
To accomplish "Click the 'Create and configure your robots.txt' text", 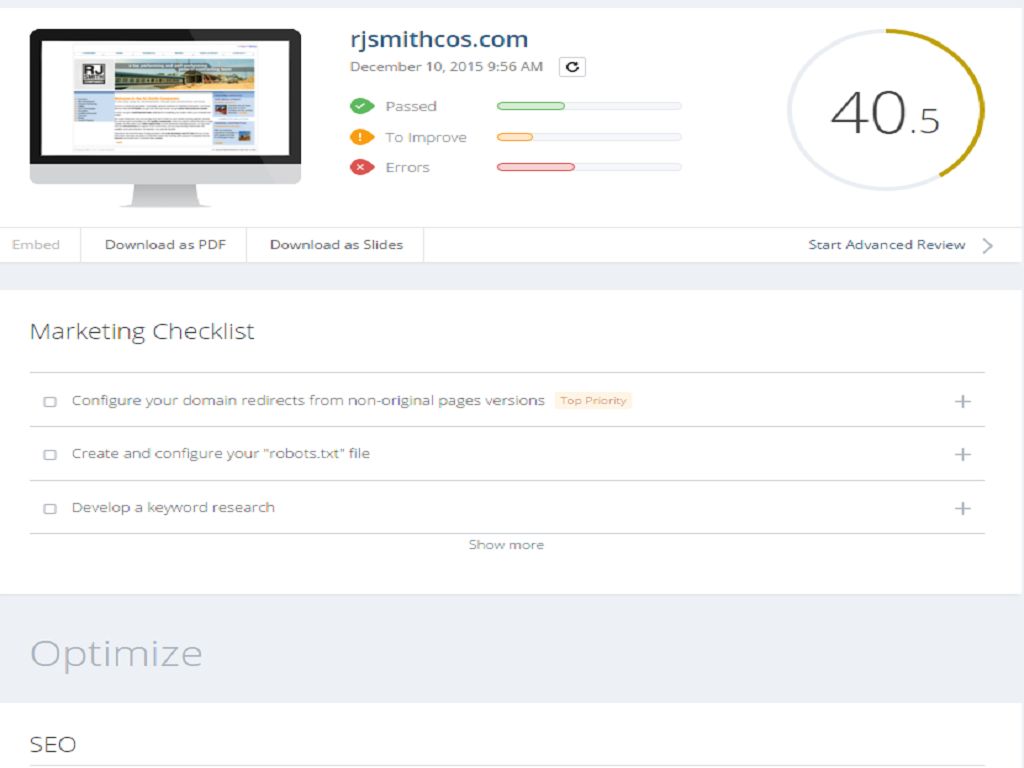I will point(221,453).
